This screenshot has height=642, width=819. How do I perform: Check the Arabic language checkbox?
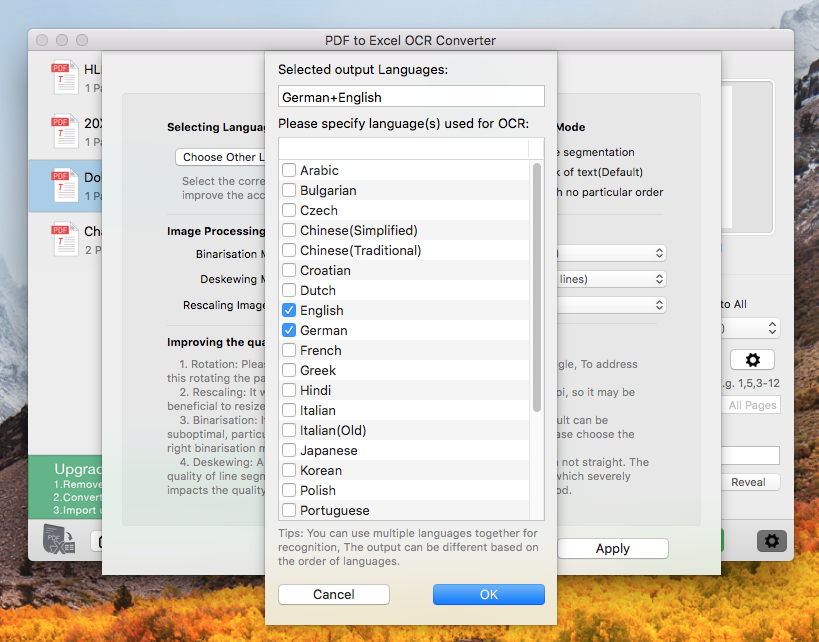pos(289,170)
